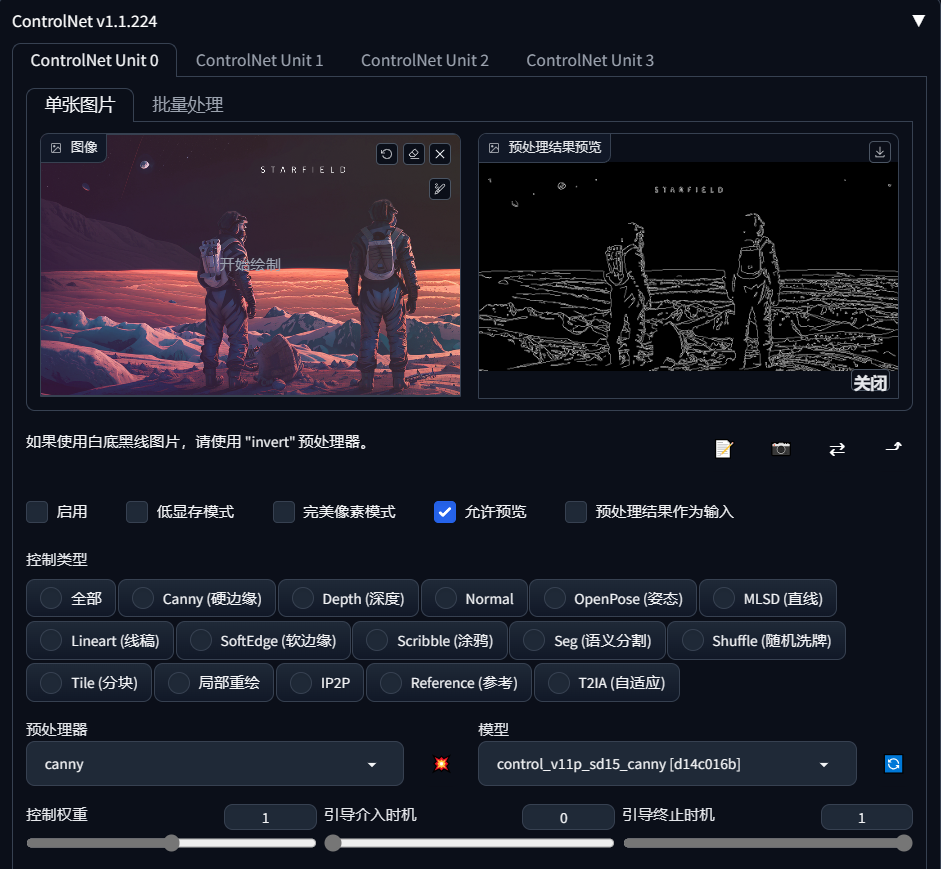
Task: Click the canny edge preview image
Action: 688,266
